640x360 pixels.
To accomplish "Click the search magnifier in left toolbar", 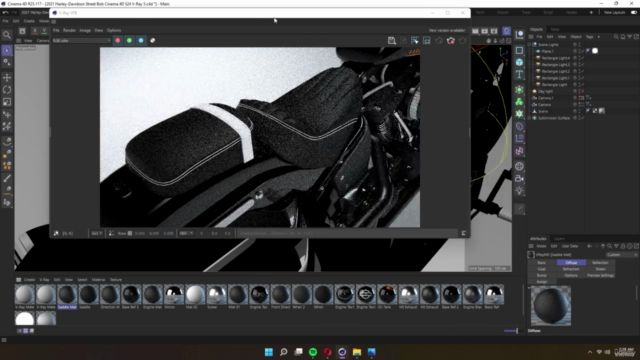I will tap(7, 35).
